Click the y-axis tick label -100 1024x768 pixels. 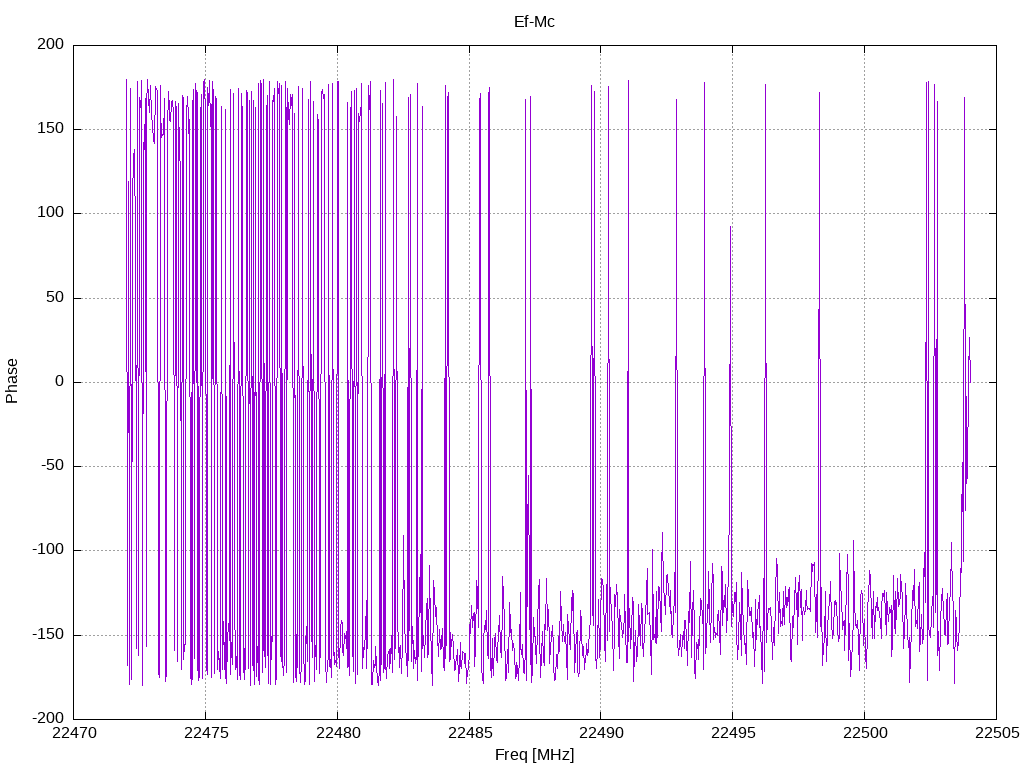(x=48, y=550)
